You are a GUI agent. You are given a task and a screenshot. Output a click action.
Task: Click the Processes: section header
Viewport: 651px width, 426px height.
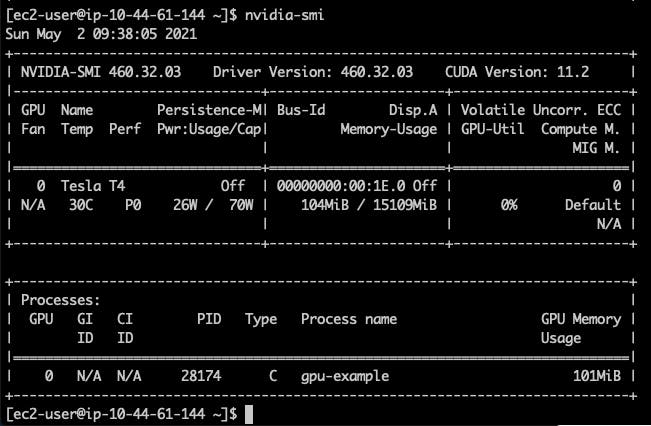(x=59, y=300)
